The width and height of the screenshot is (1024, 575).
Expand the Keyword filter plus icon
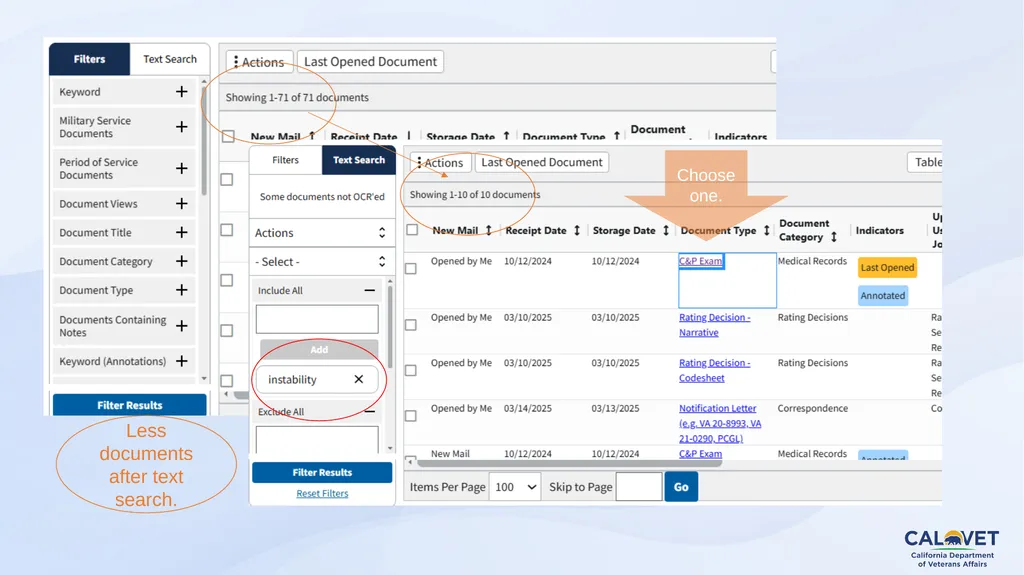click(x=182, y=91)
